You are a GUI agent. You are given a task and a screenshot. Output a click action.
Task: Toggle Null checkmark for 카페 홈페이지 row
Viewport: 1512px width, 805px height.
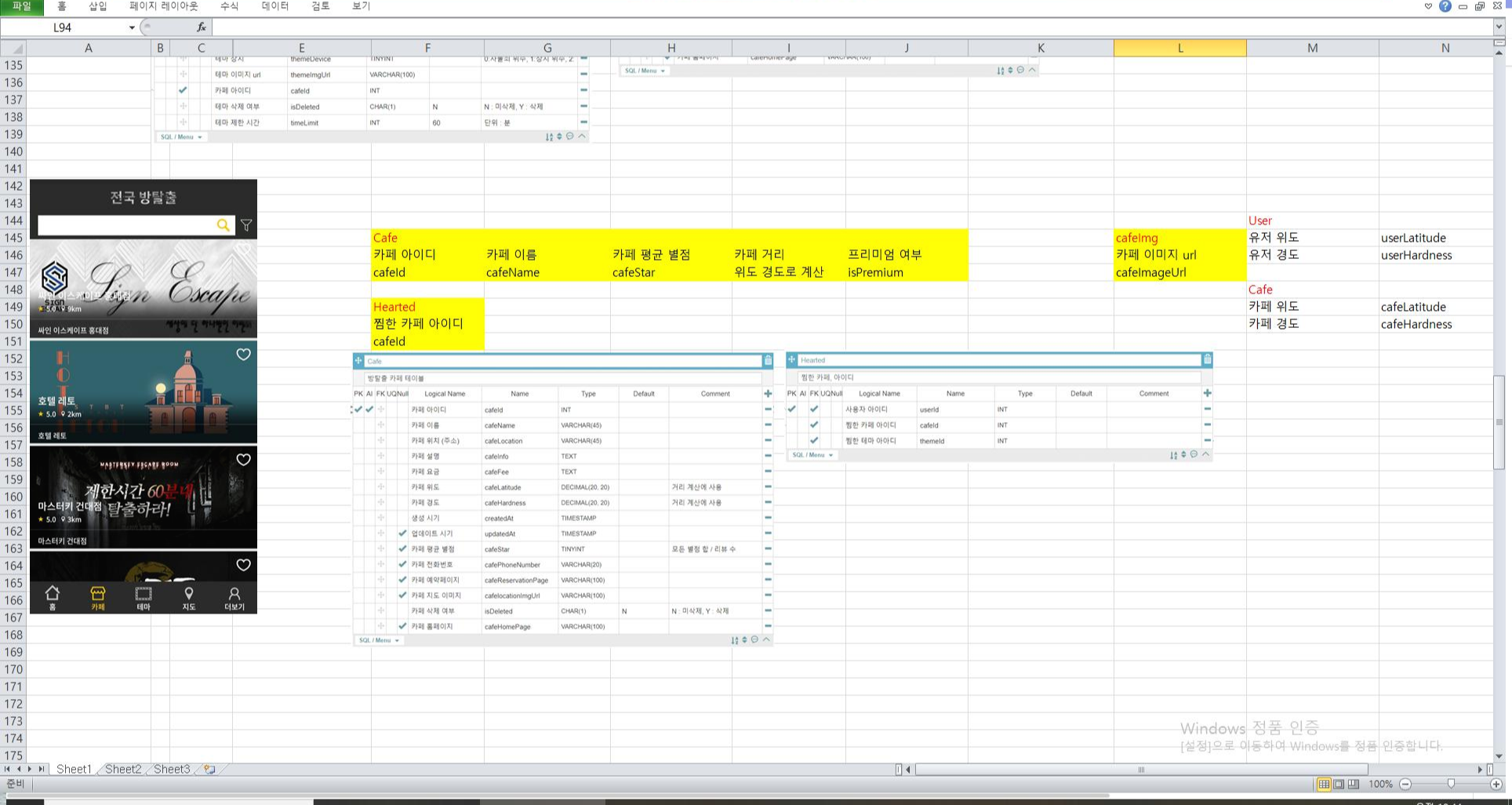tap(402, 626)
